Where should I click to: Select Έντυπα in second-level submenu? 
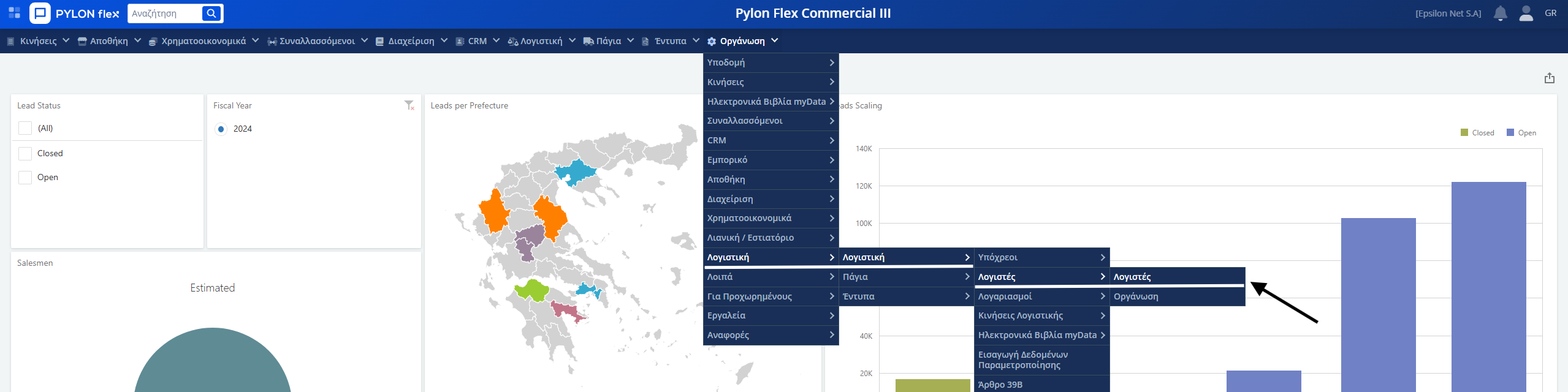(x=907, y=296)
